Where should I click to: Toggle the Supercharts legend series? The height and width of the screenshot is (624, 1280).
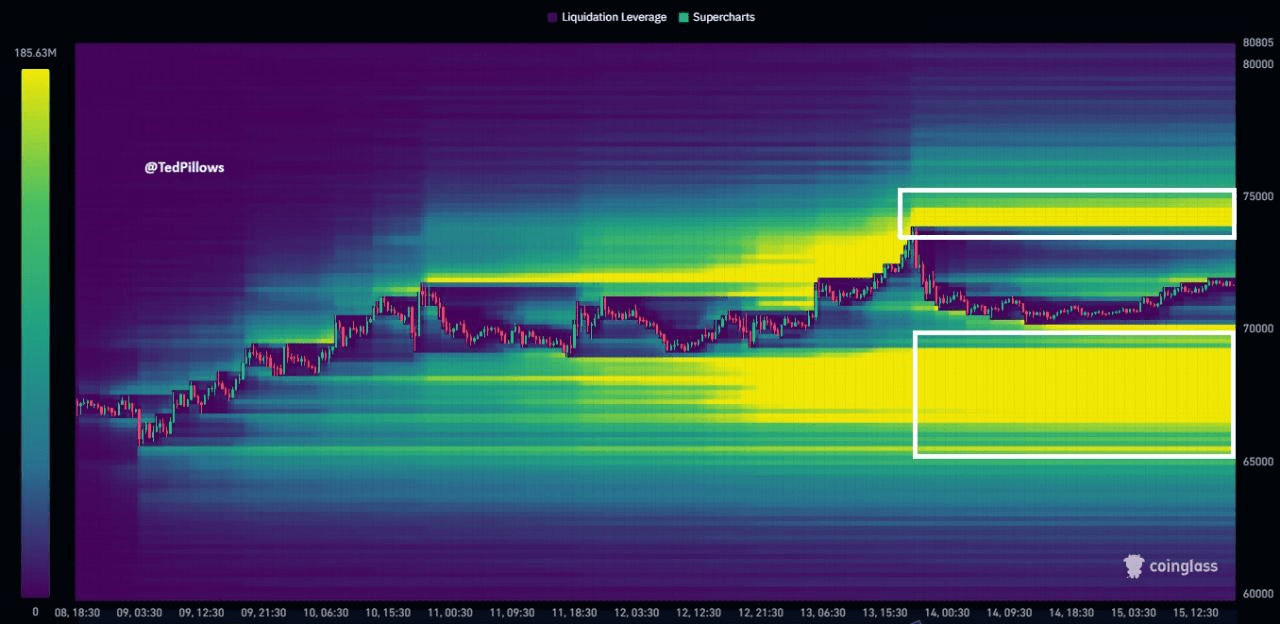tap(716, 17)
